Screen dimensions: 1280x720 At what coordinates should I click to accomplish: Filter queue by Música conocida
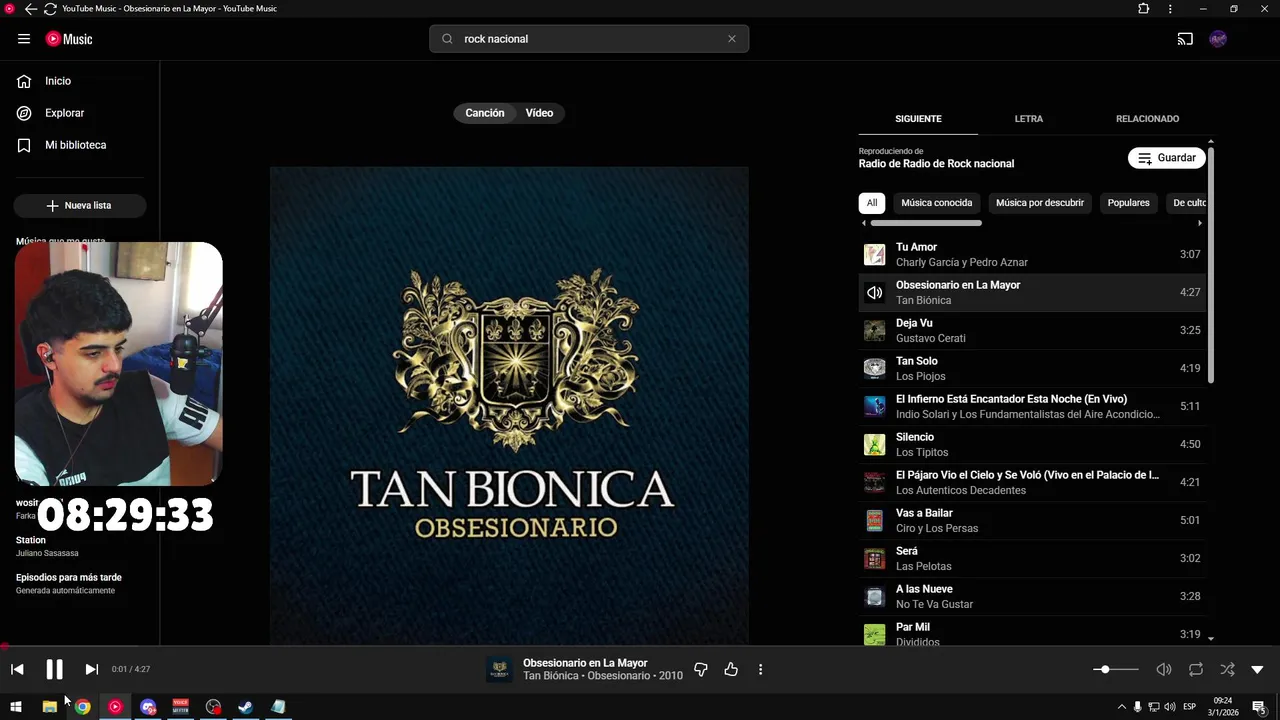click(x=937, y=203)
